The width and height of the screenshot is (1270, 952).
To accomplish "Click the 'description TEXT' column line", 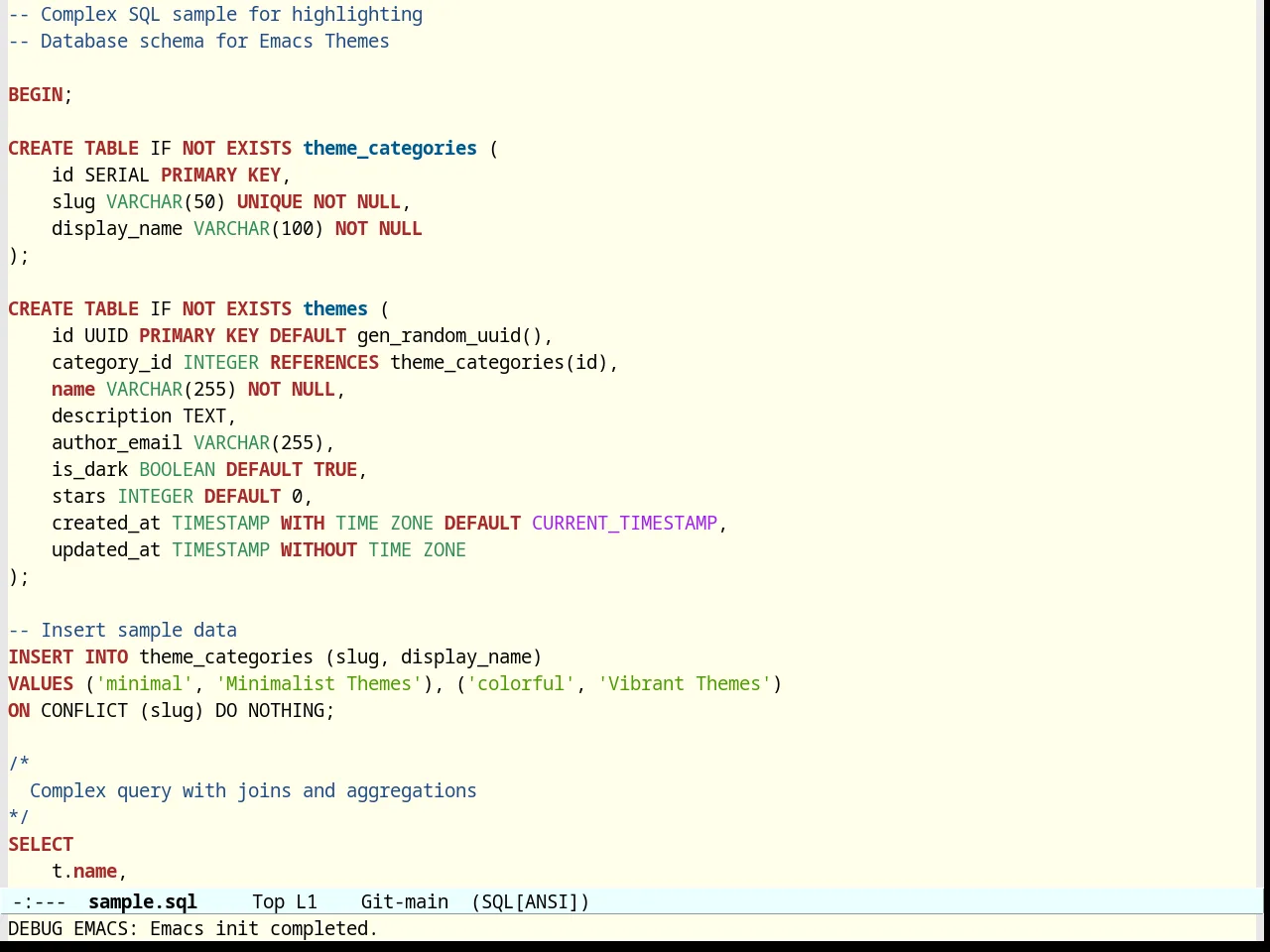I will click(x=139, y=416).
